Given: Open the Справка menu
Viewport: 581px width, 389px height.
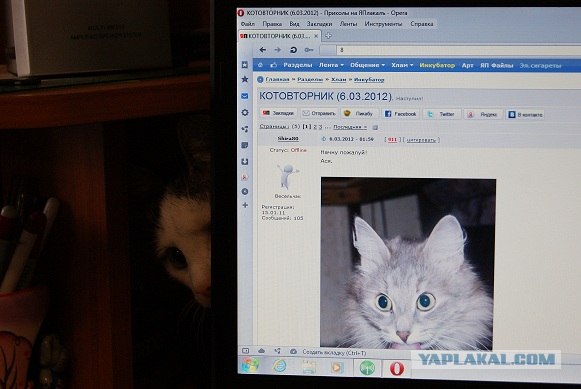Looking at the screenshot, I should 422,24.
